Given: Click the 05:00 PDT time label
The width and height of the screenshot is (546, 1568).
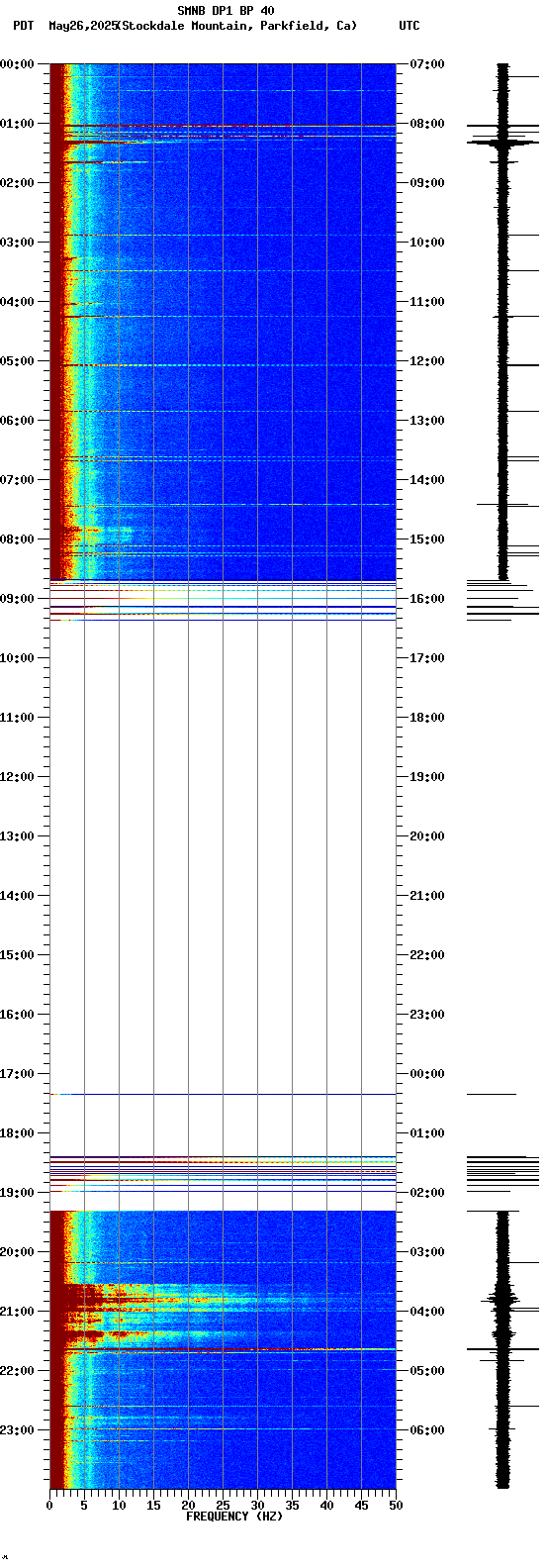Looking at the screenshot, I should [17, 361].
